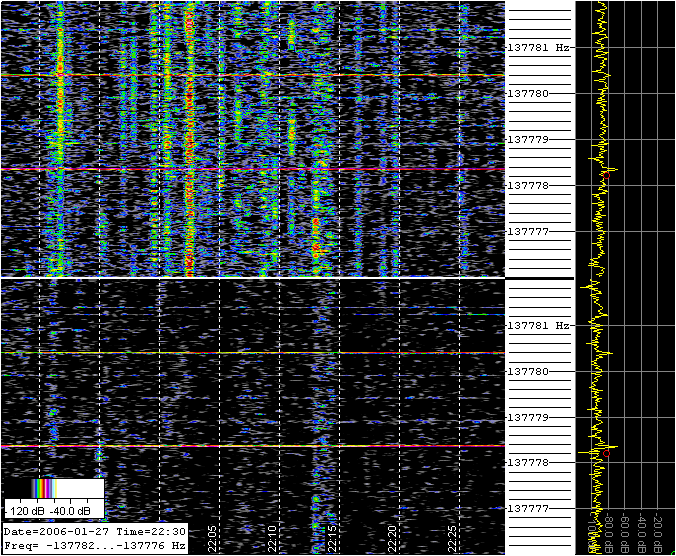The image size is (676, 556).
Task: Click the 22:05 time marker label
Action: pyautogui.click(x=212, y=538)
